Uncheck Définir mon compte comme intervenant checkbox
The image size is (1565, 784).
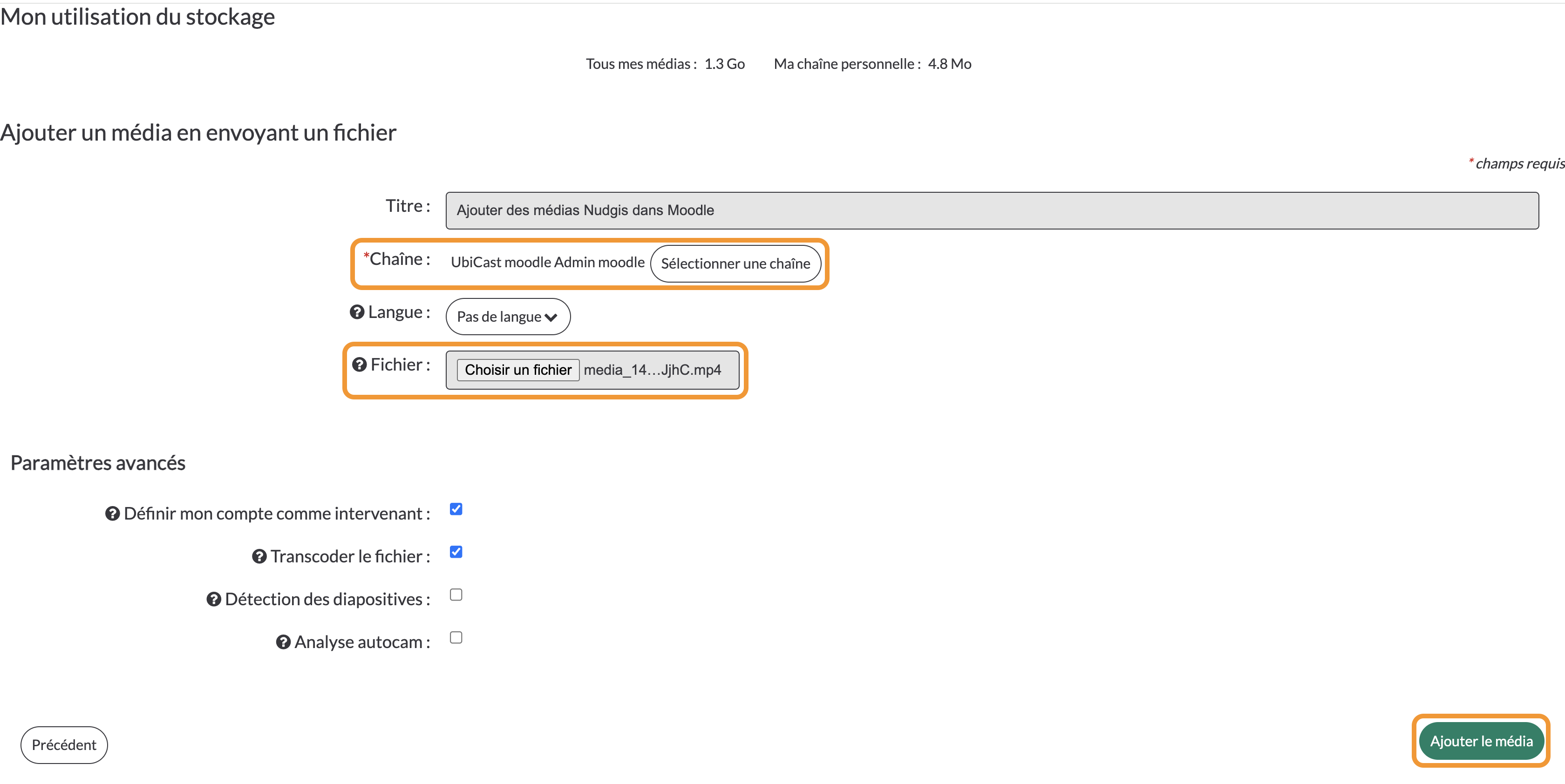456,509
